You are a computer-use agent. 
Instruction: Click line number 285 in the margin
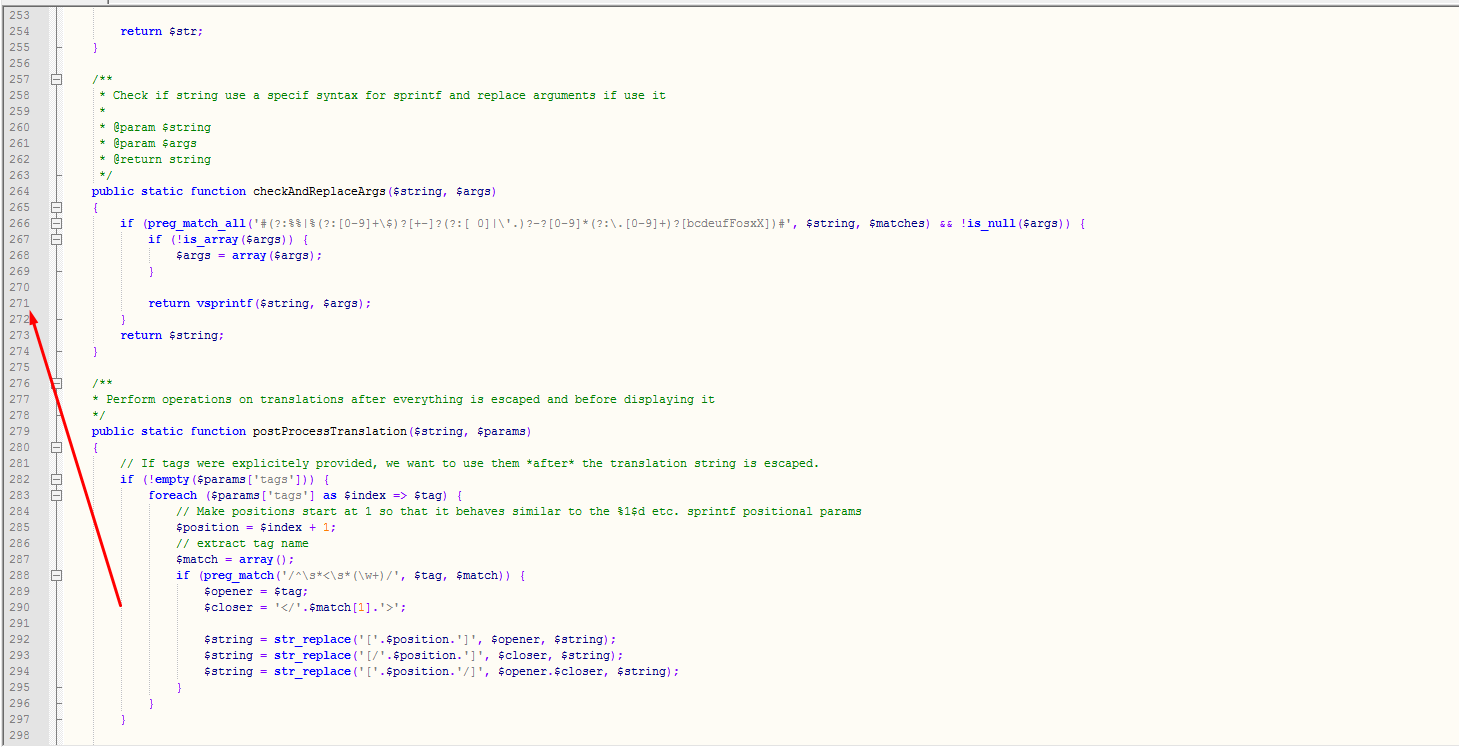click(x=19, y=527)
